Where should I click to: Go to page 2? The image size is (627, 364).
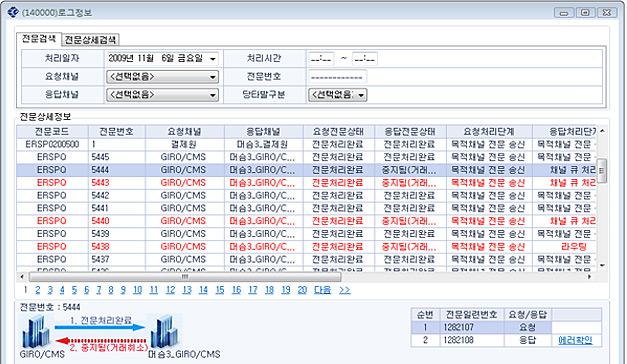pyautogui.click(x=38, y=290)
